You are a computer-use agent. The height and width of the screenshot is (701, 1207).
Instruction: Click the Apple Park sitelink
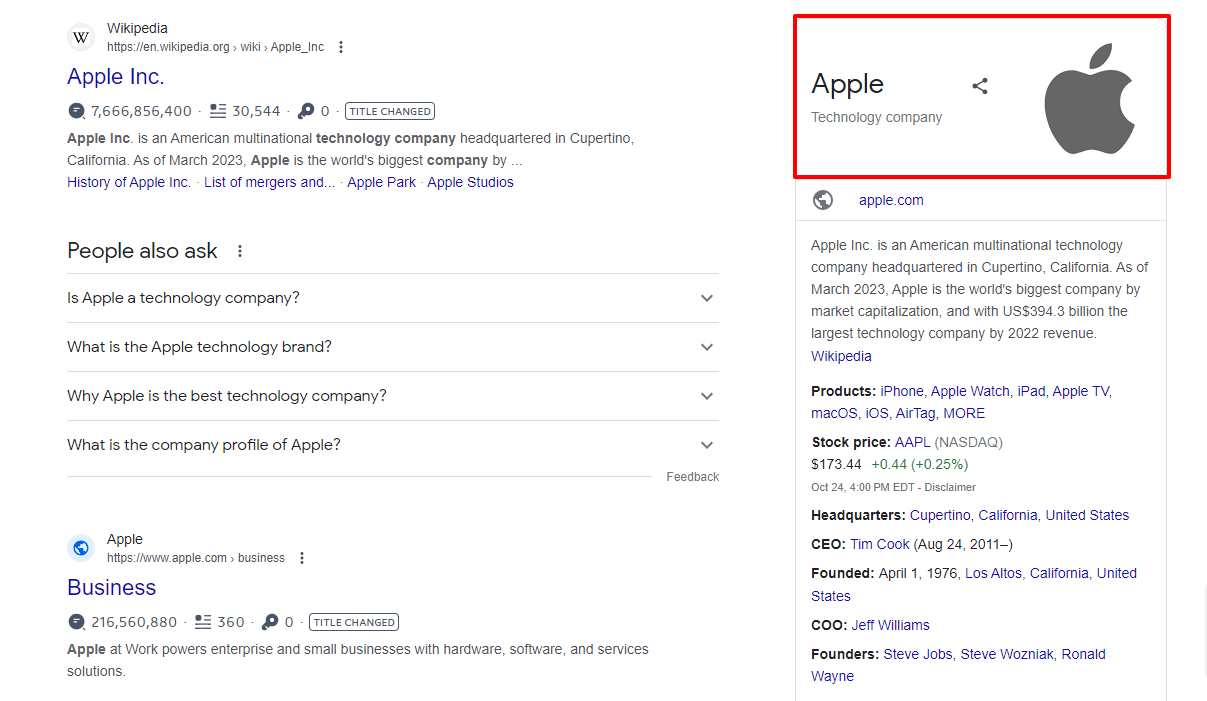coord(381,182)
